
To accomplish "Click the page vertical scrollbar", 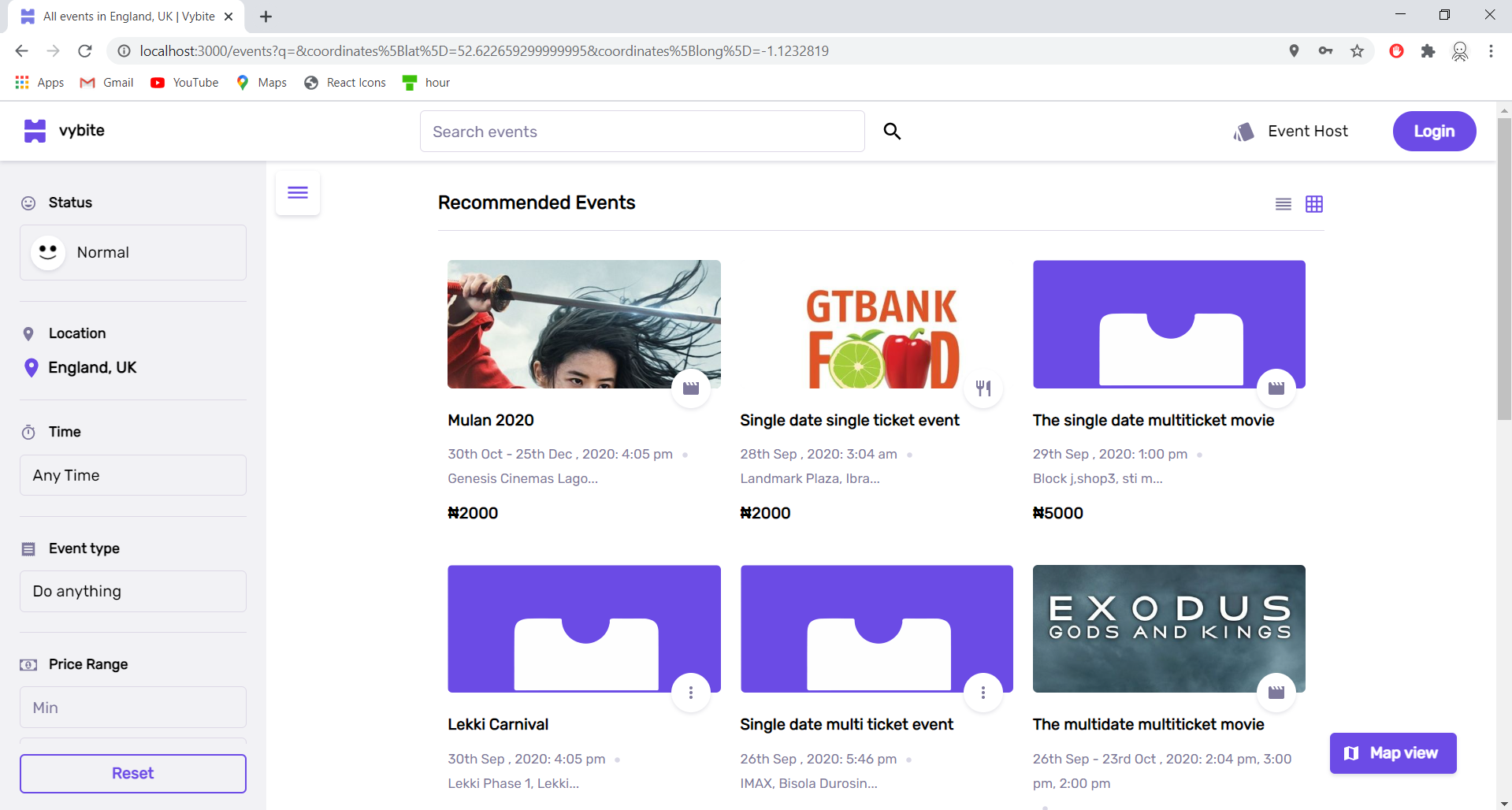I will coord(1504,269).
